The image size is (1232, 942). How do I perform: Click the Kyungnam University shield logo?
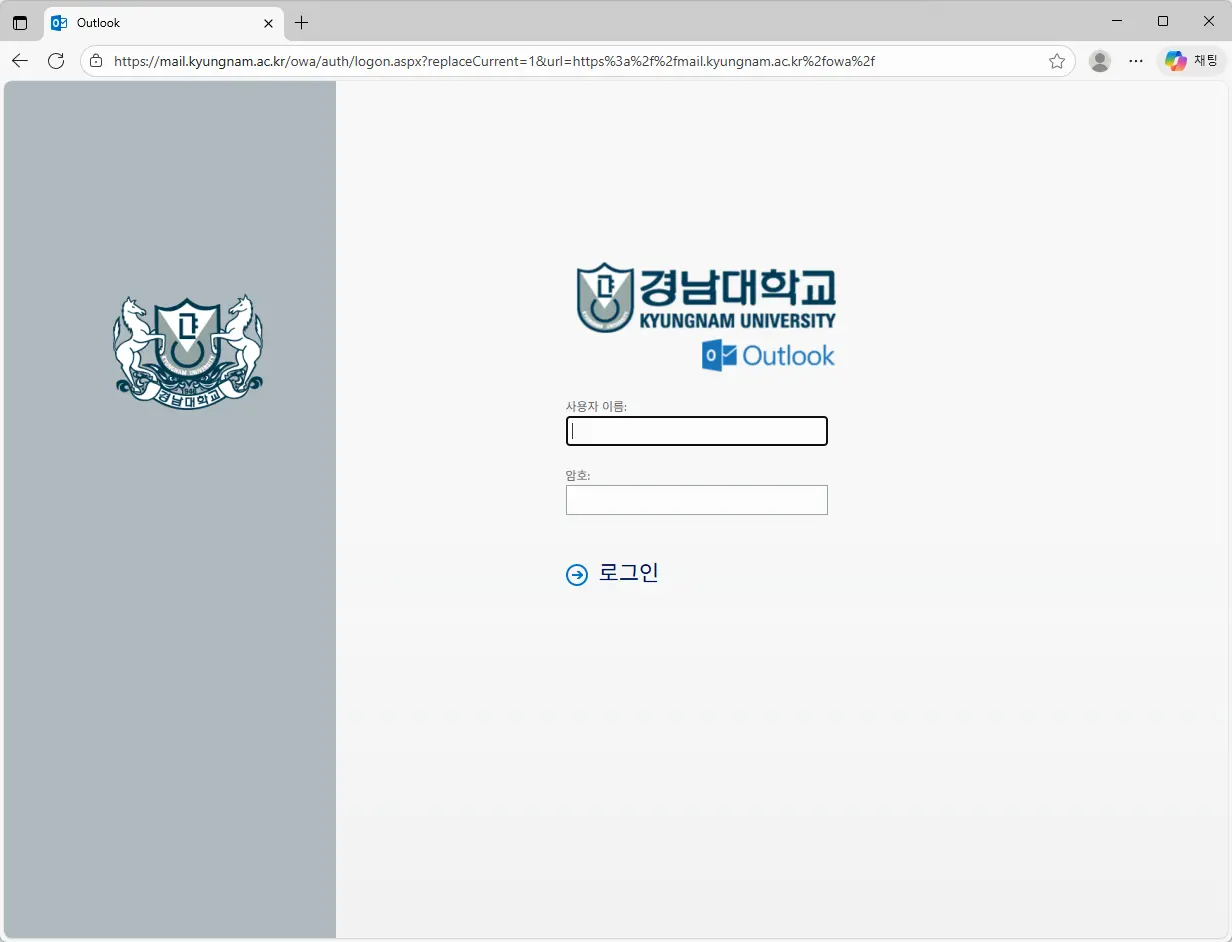[x=605, y=297]
